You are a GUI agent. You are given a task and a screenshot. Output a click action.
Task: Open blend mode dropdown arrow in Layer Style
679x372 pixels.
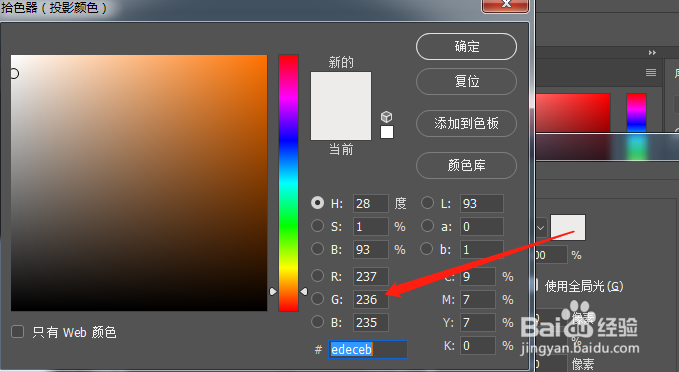(540, 227)
